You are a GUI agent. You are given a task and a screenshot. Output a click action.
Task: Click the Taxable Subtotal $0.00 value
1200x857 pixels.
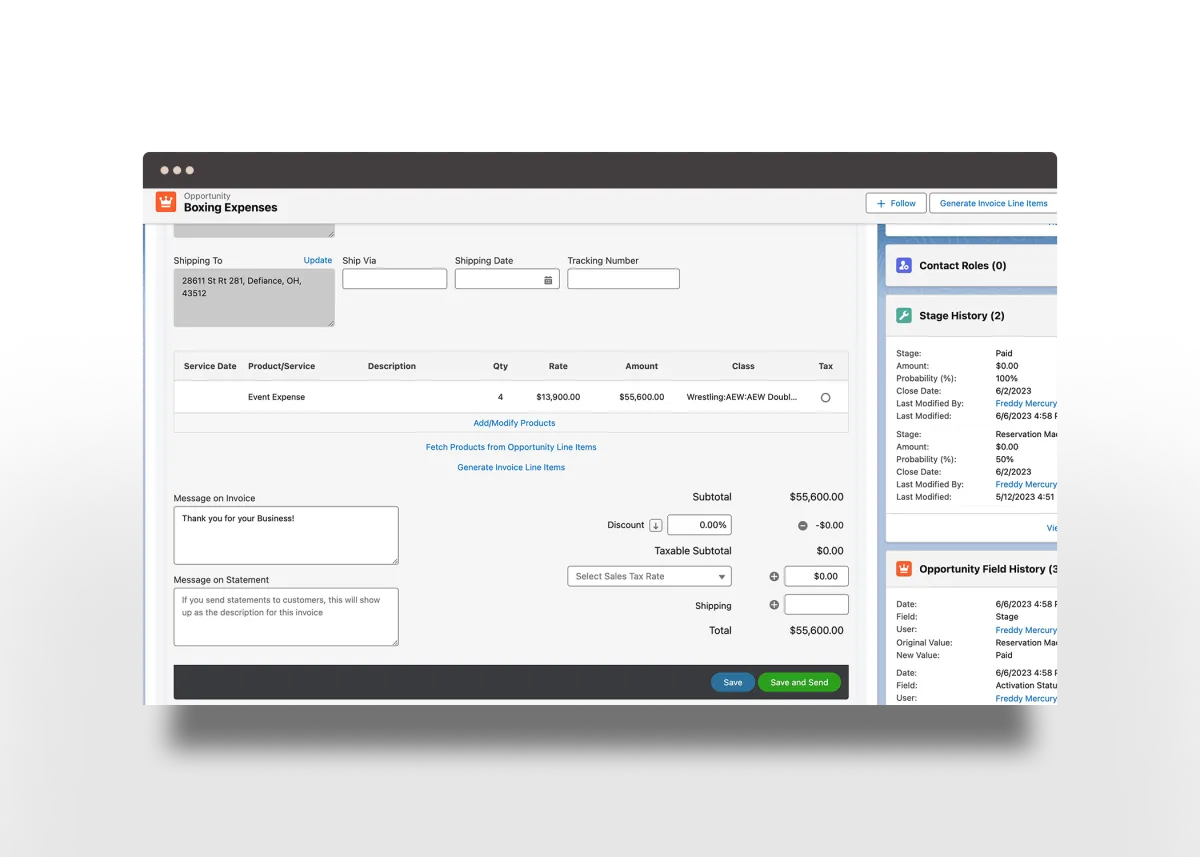830,551
